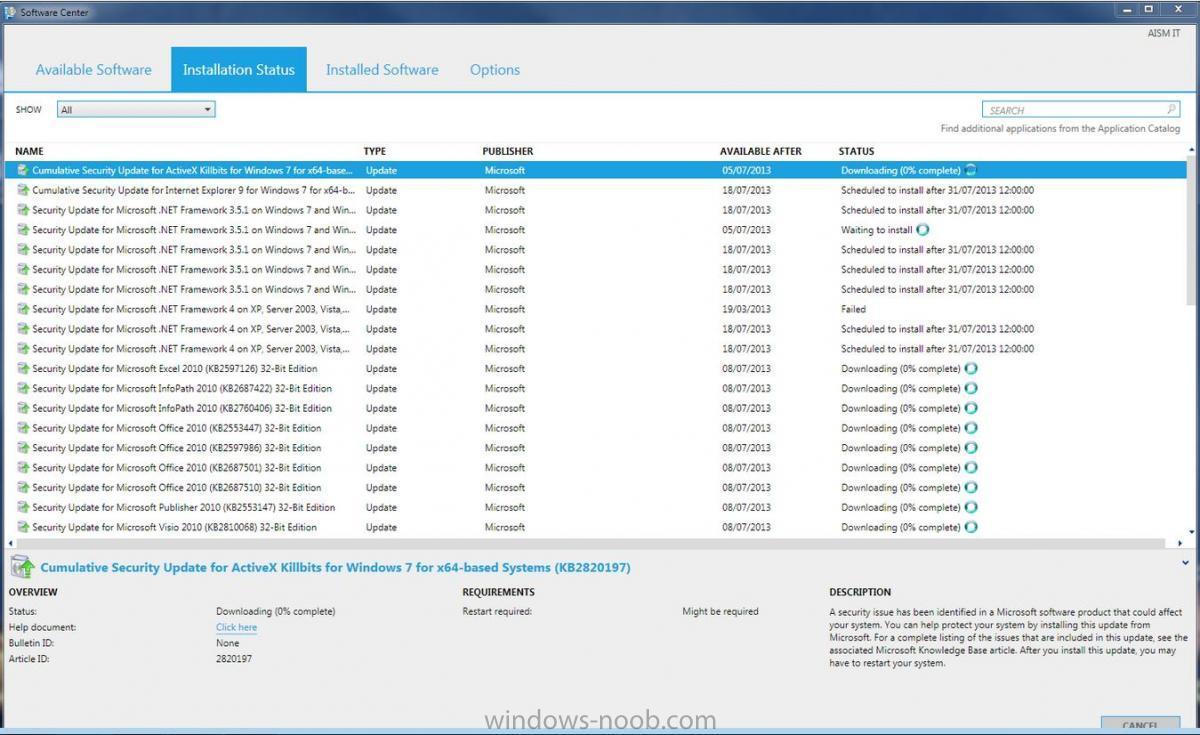Go to the Options tab

coord(495,70)
